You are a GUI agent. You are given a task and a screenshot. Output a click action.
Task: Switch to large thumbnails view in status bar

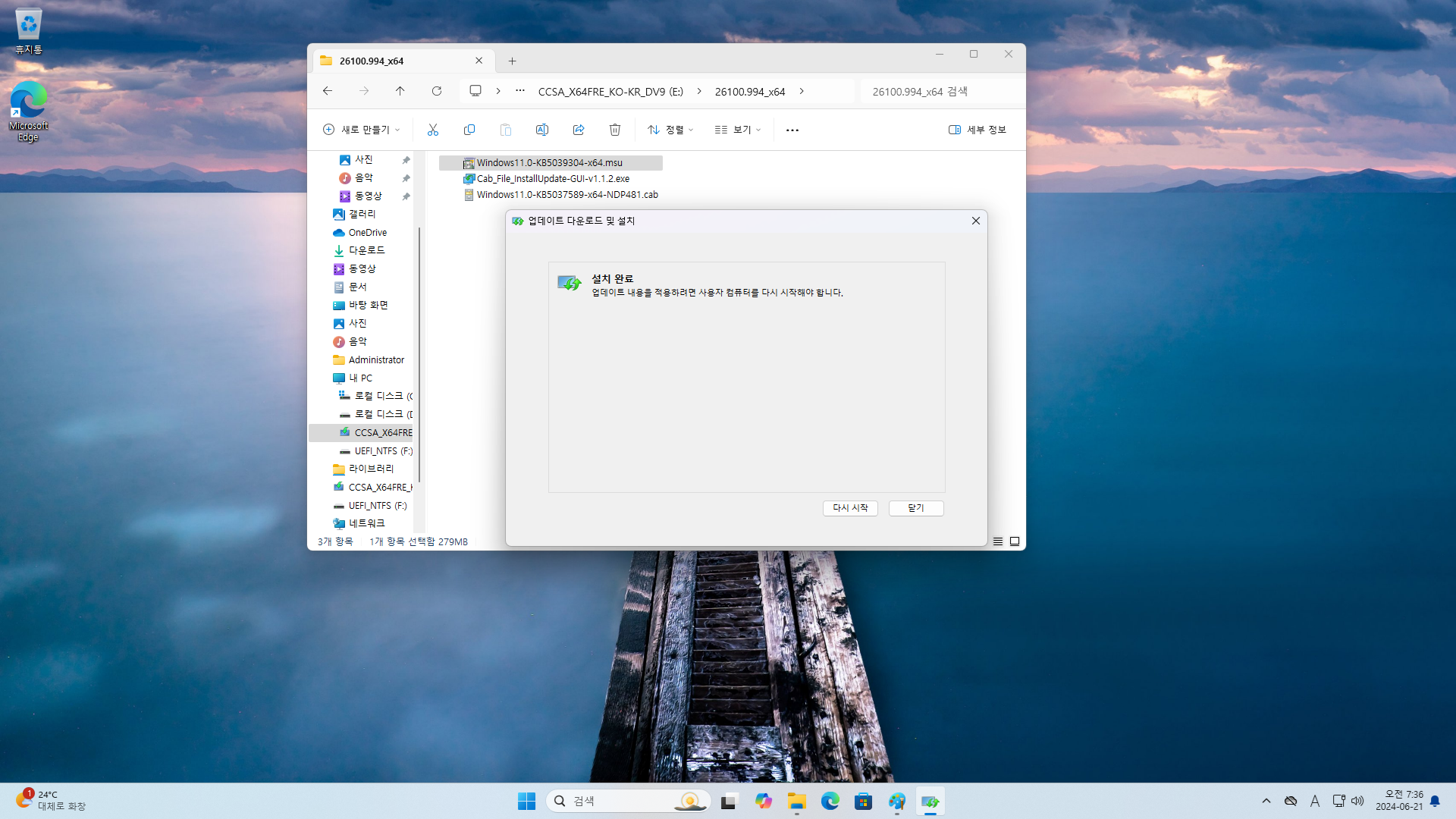point(1015,541)
